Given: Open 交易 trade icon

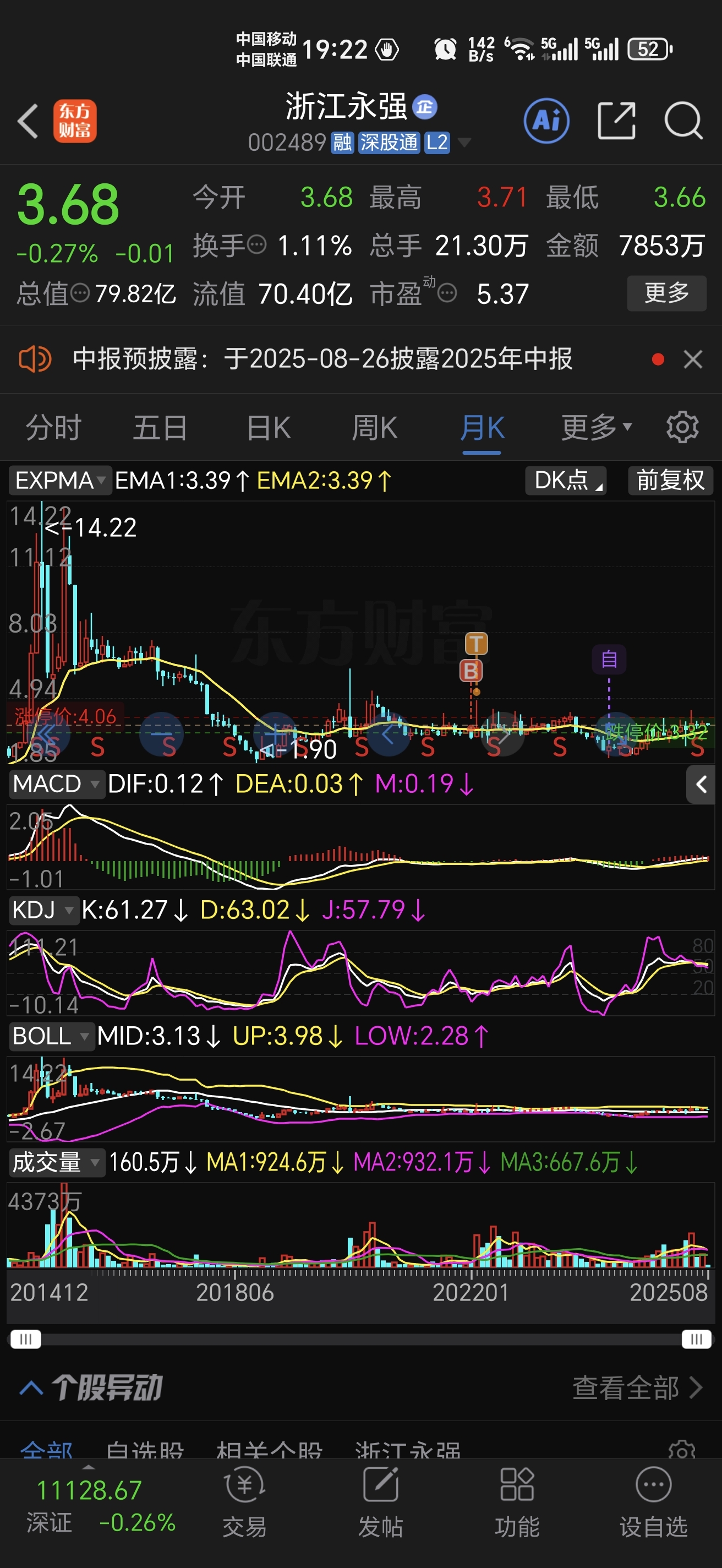Looking at the screenshot, I should coord(244,1502).
